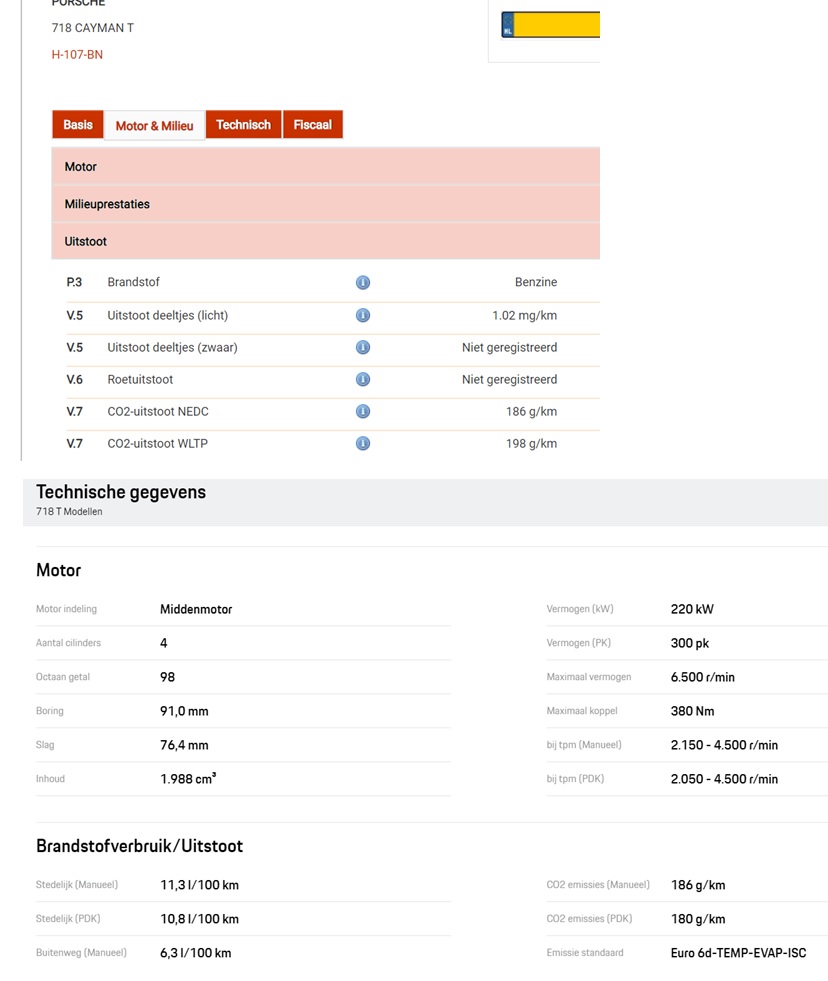Click info icon for CO2-uitstoot NEDC
The image size is (828, 981).
(363, 411)
